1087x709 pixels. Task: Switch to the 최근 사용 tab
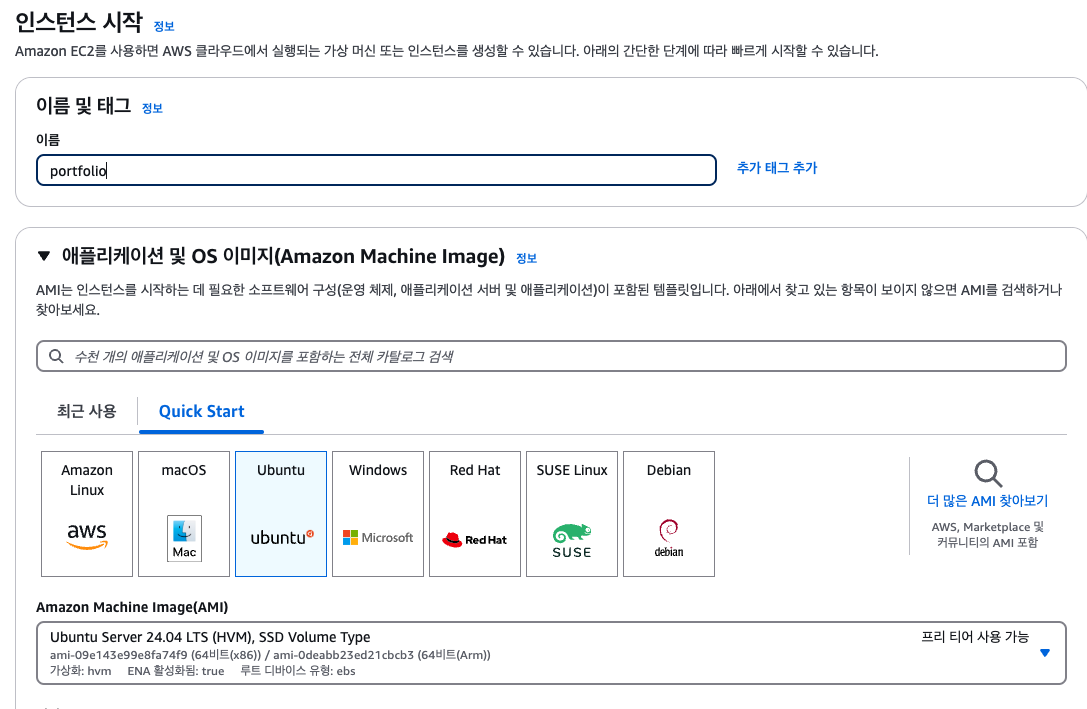pos(87,411)
